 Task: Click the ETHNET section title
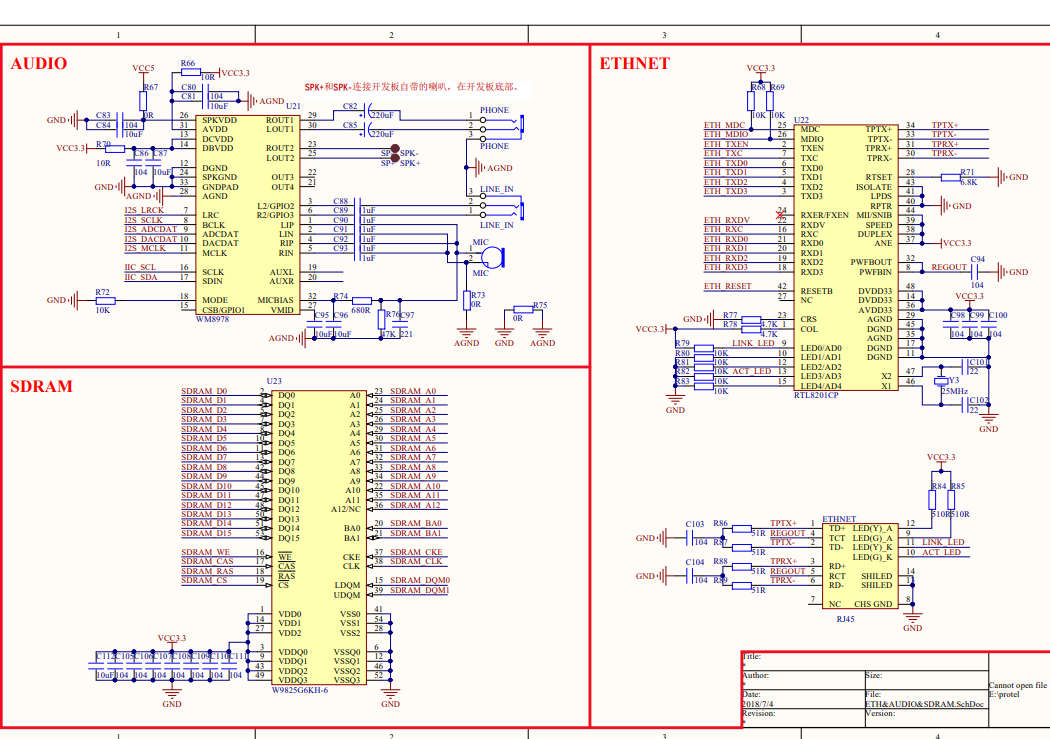tap(634, 64)
